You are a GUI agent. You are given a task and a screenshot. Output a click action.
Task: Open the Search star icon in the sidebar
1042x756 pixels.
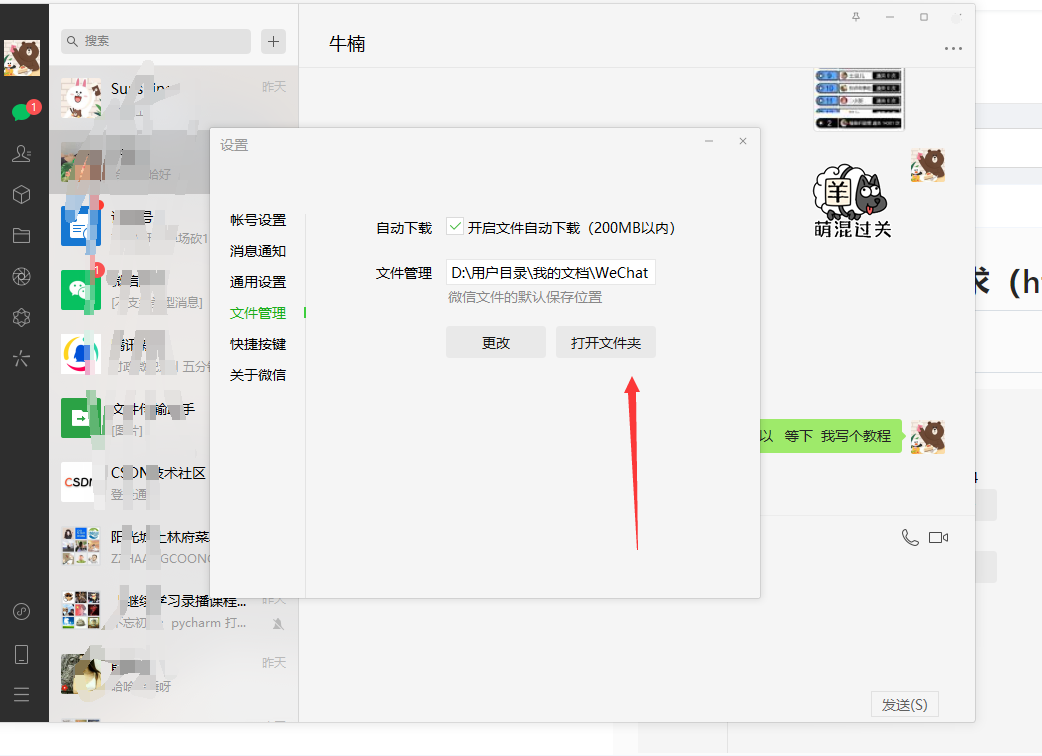[x=22, y=359]
